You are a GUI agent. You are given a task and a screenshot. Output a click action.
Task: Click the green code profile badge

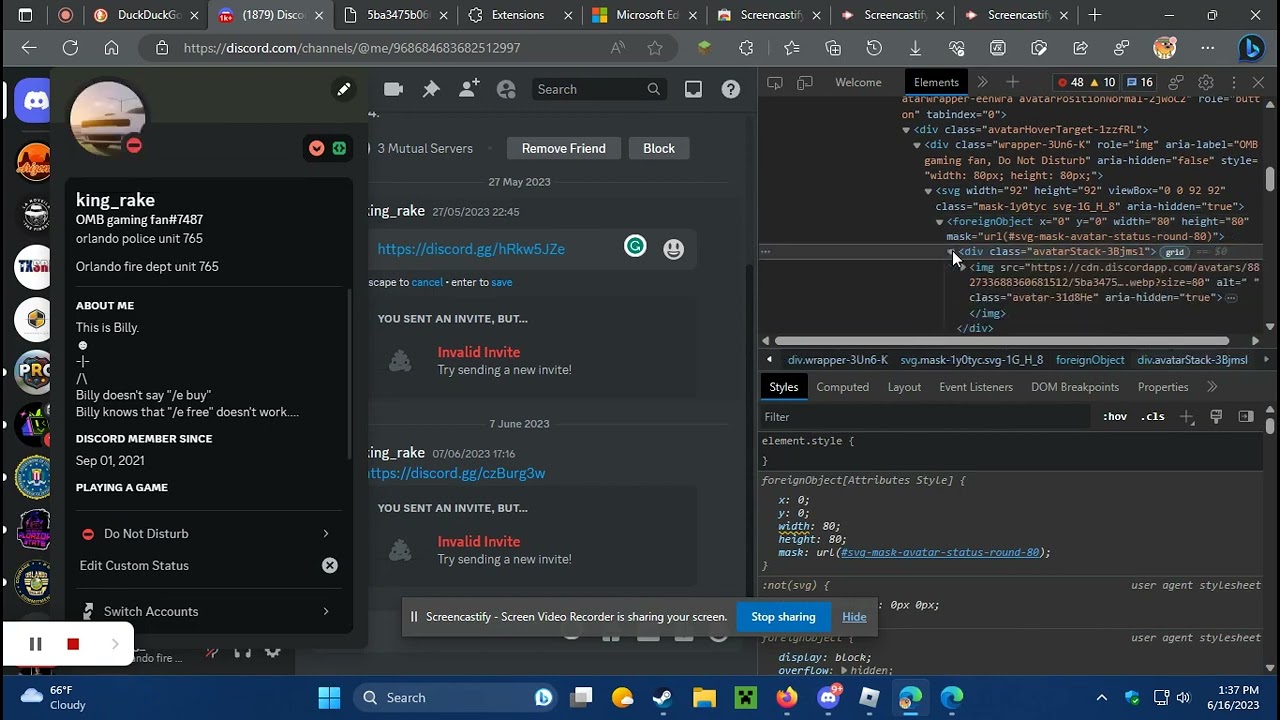click(339, 148)
